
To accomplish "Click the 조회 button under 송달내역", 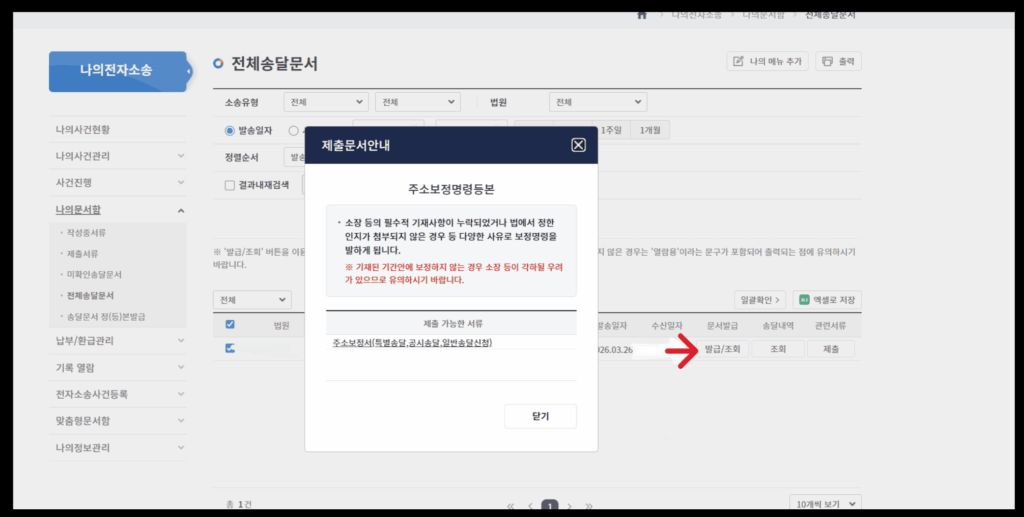I will click(778, 349).
